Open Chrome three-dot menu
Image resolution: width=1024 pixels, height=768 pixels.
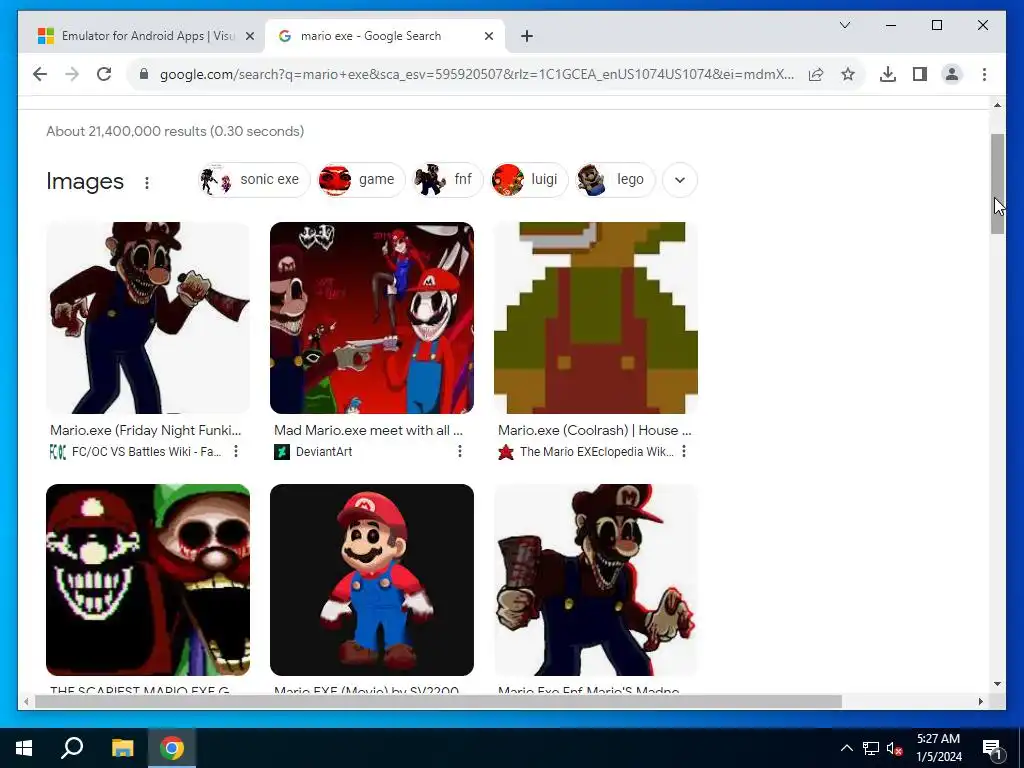click(x=984, y=74)
